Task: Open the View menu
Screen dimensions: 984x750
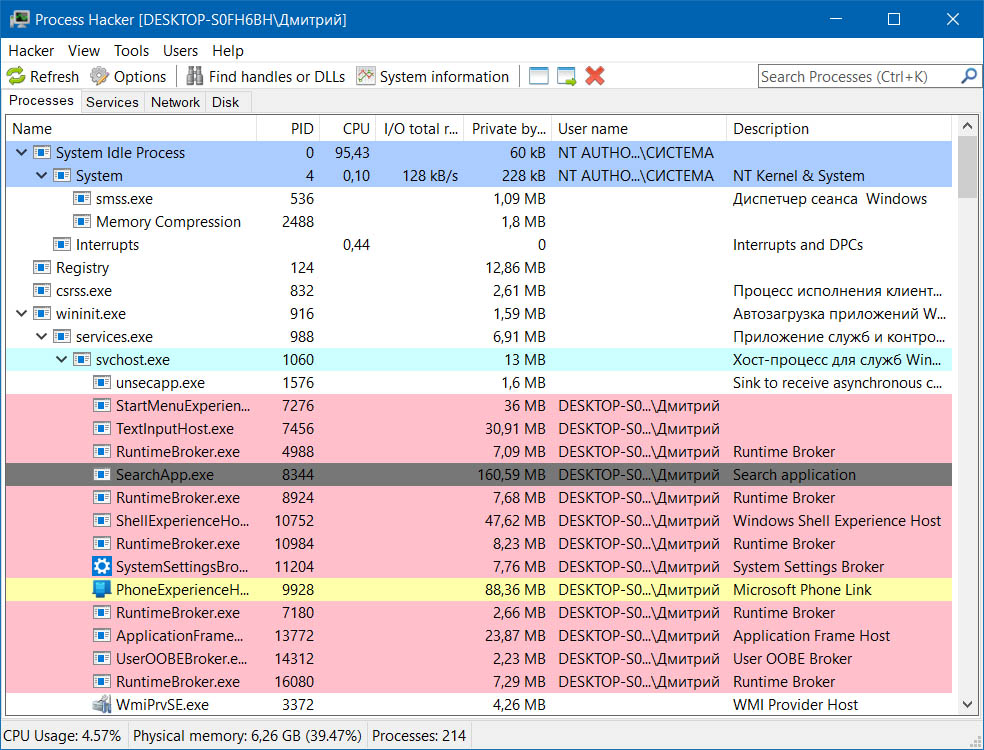Action: 83,51
